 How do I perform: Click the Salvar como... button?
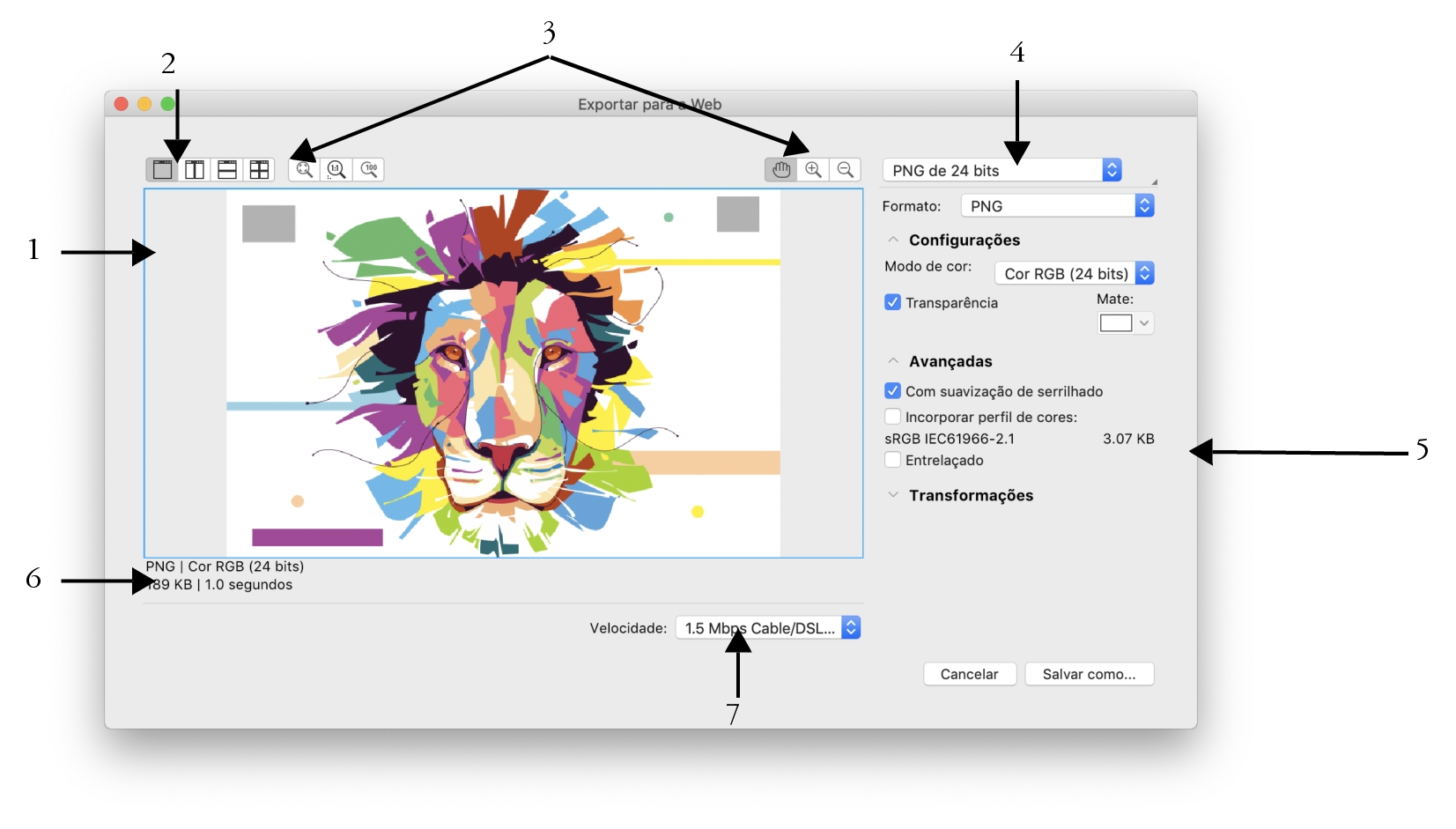point(1089,674)
